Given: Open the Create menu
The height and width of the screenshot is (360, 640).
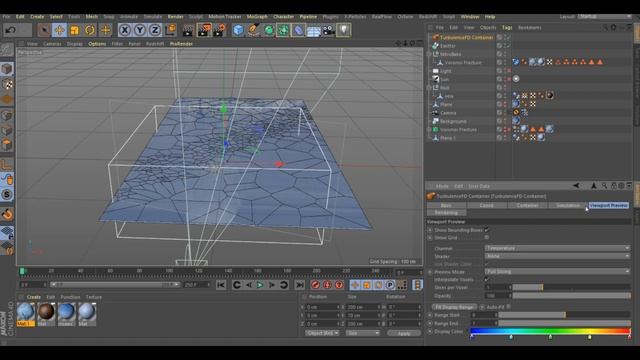Looking at the screenshot, I should click(37, 17).
